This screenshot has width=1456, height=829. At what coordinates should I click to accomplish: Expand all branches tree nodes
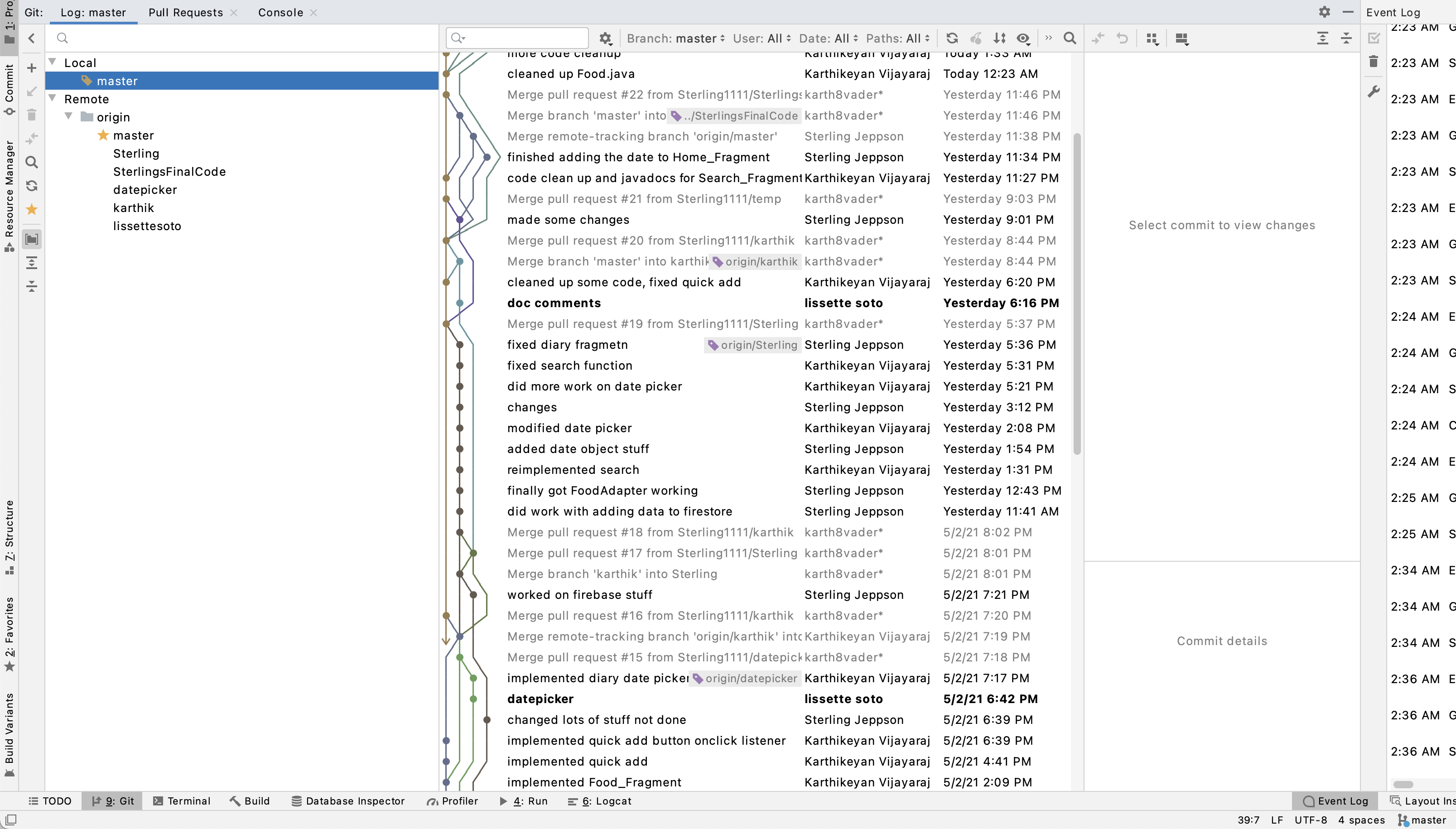coord(32,262)
